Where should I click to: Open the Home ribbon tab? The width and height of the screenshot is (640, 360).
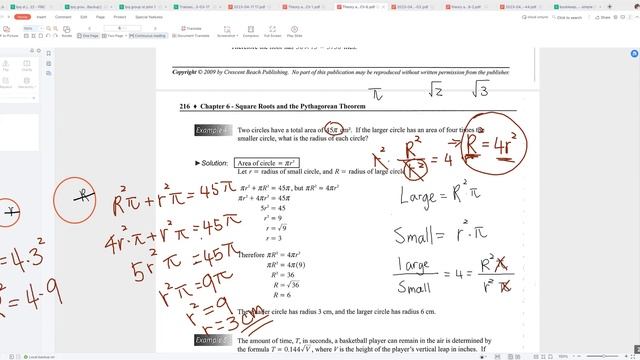pyautogui.click(x=22, y=17)
